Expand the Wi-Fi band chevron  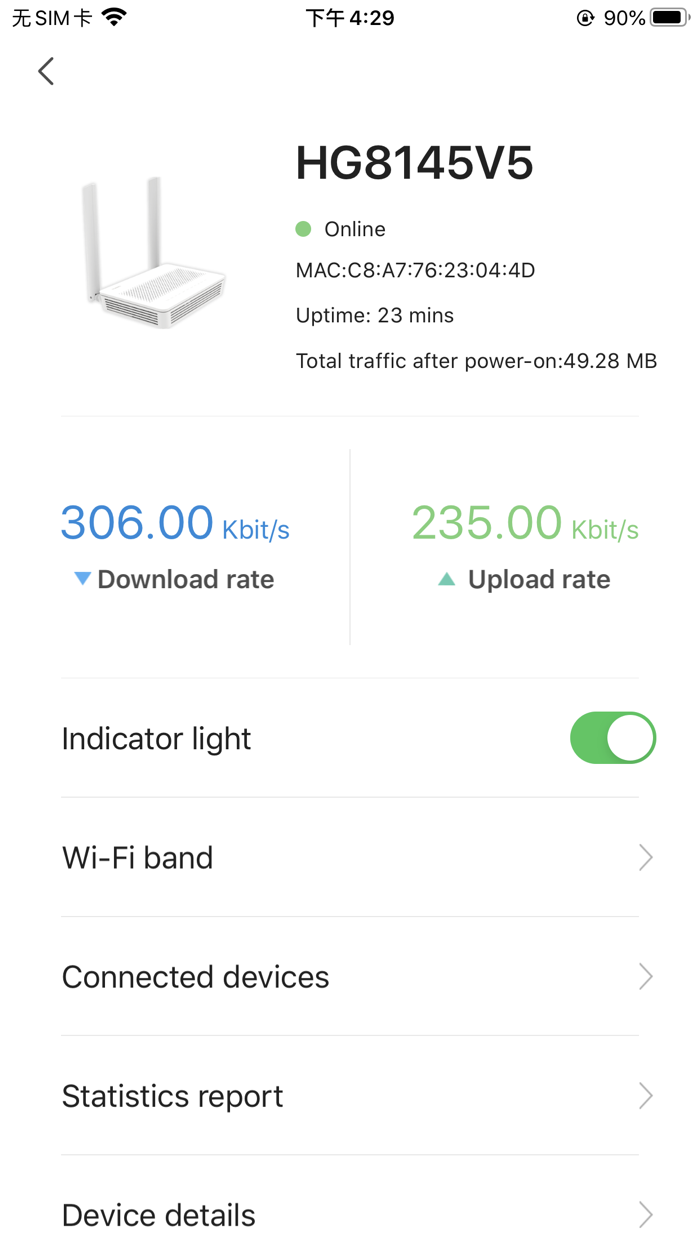(x=645, y=857)
